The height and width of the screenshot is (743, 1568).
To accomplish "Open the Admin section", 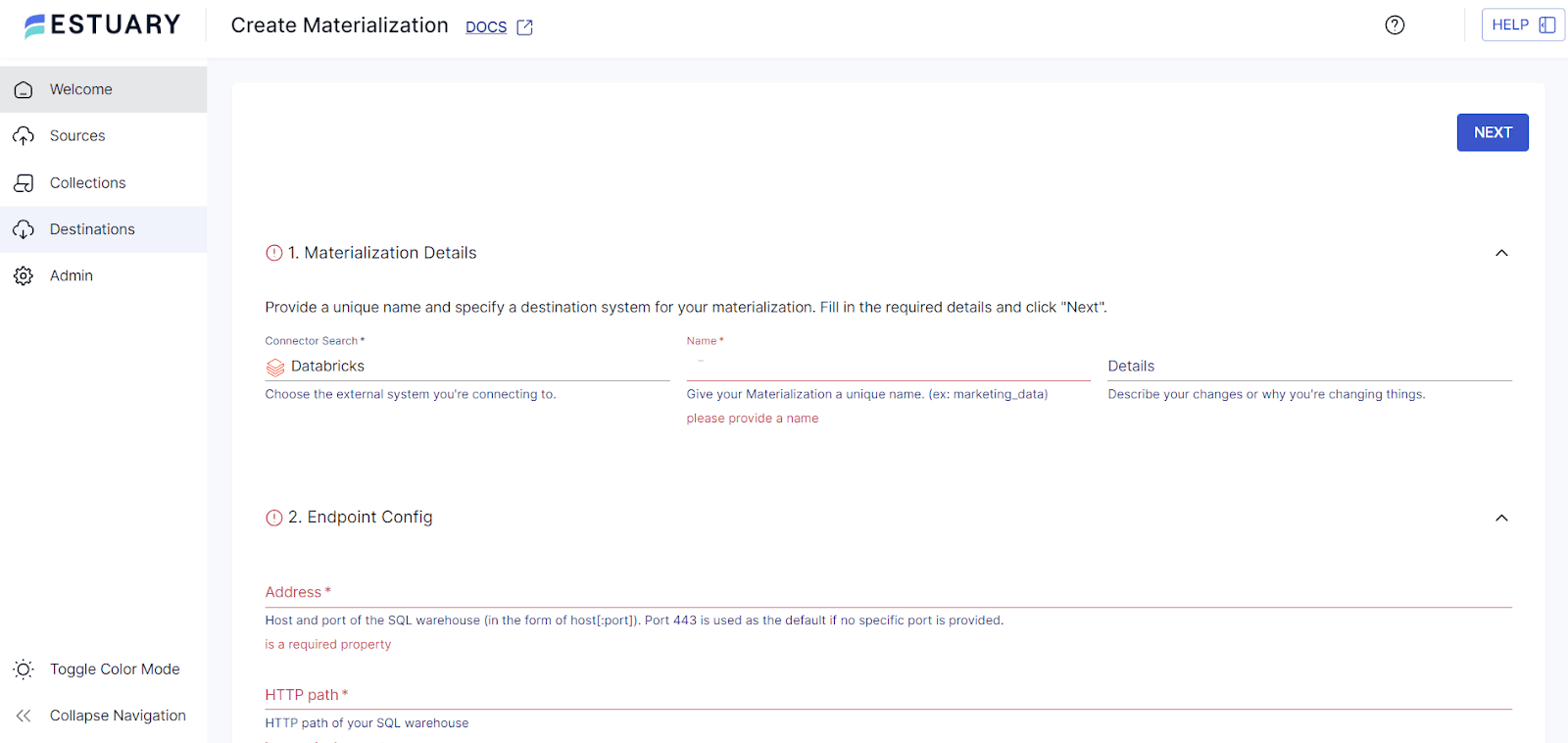I will pyautogui.click(x=104, y=275).
